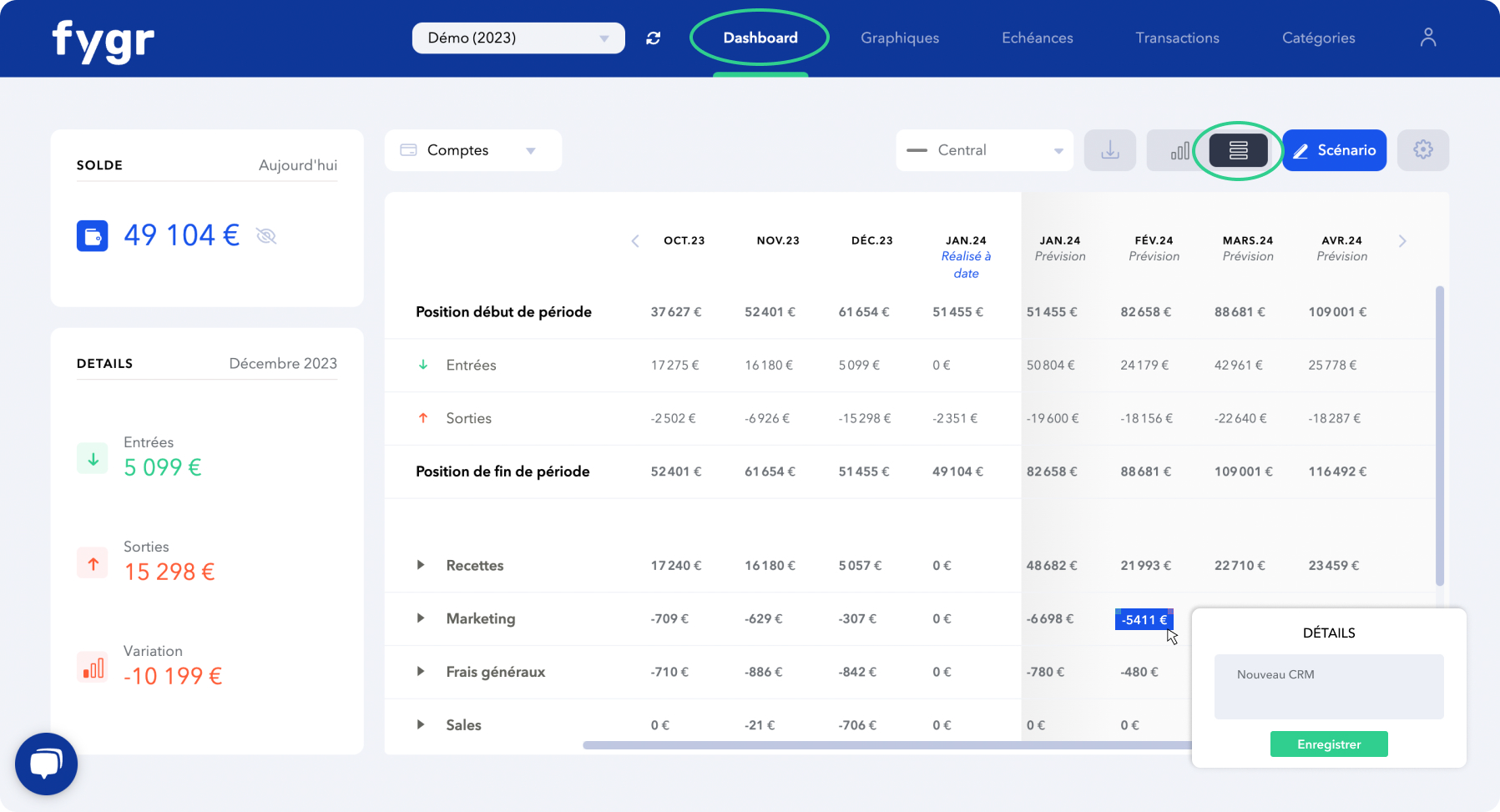
Task: Go to the Transactions menu
Action: pyautogui.click(x=1177, y=38)
